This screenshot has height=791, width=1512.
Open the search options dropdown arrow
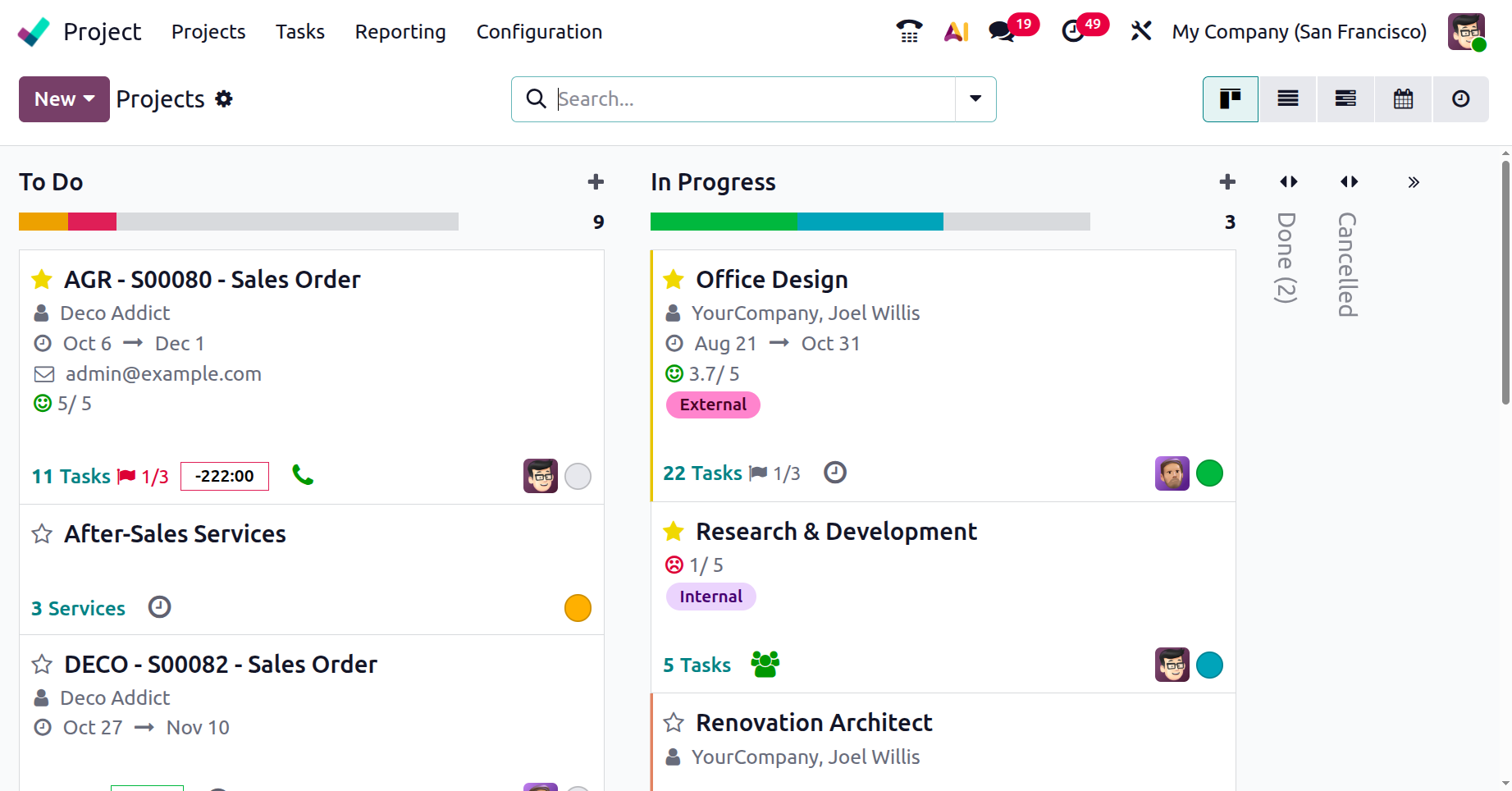pos(975,99)
